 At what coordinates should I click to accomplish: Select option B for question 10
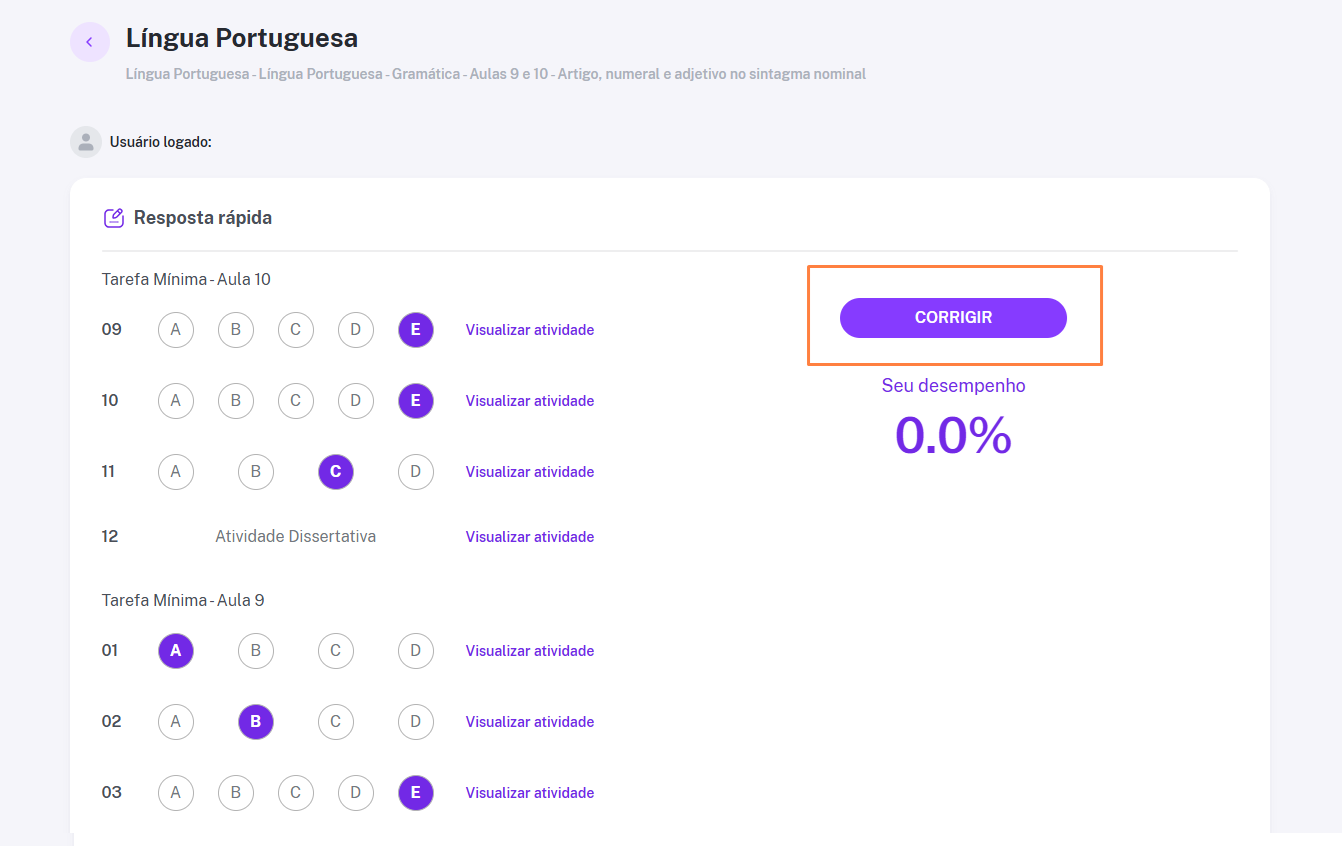236,401
